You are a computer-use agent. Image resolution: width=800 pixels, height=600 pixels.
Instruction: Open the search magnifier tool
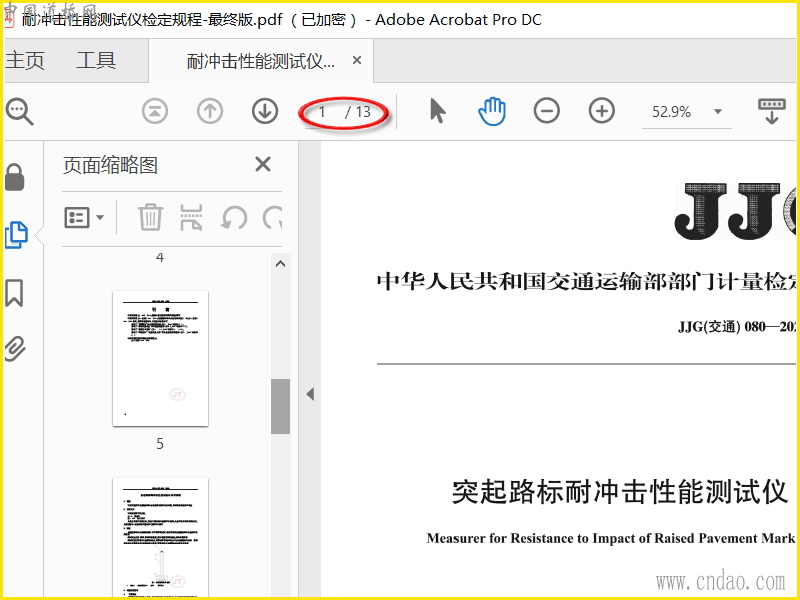point(19,112)
